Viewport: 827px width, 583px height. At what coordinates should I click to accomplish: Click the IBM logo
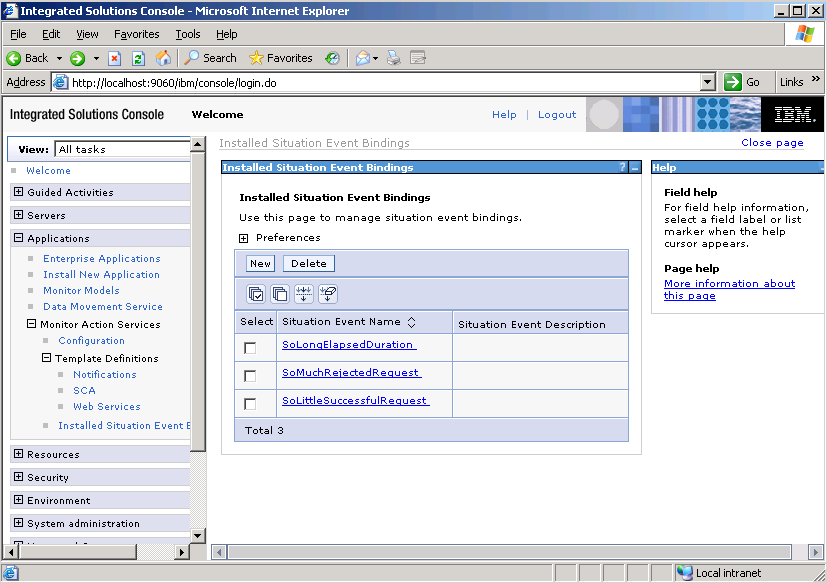click(x=794, y=114)
